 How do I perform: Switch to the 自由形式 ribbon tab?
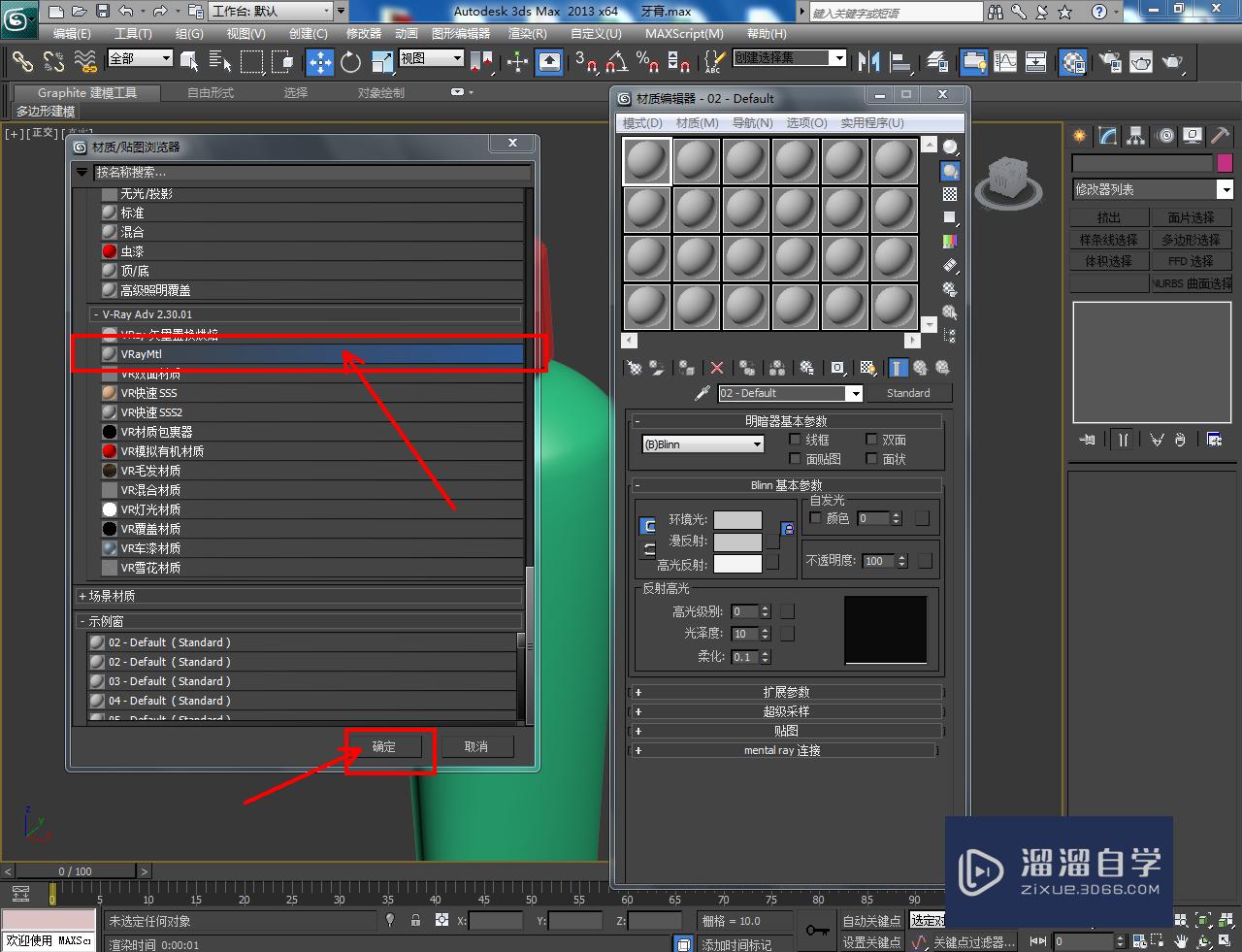pyautogui.click(x=211, y=93)
